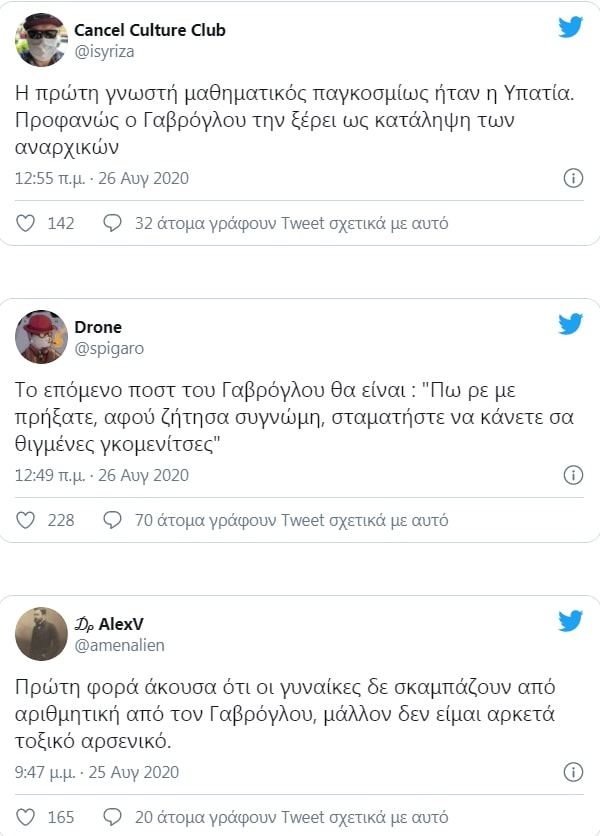Image resolution: width=600 pixels, height=836 pixels.
Task: Open Drone's profile avatar picture
Action: click(41, 337)
